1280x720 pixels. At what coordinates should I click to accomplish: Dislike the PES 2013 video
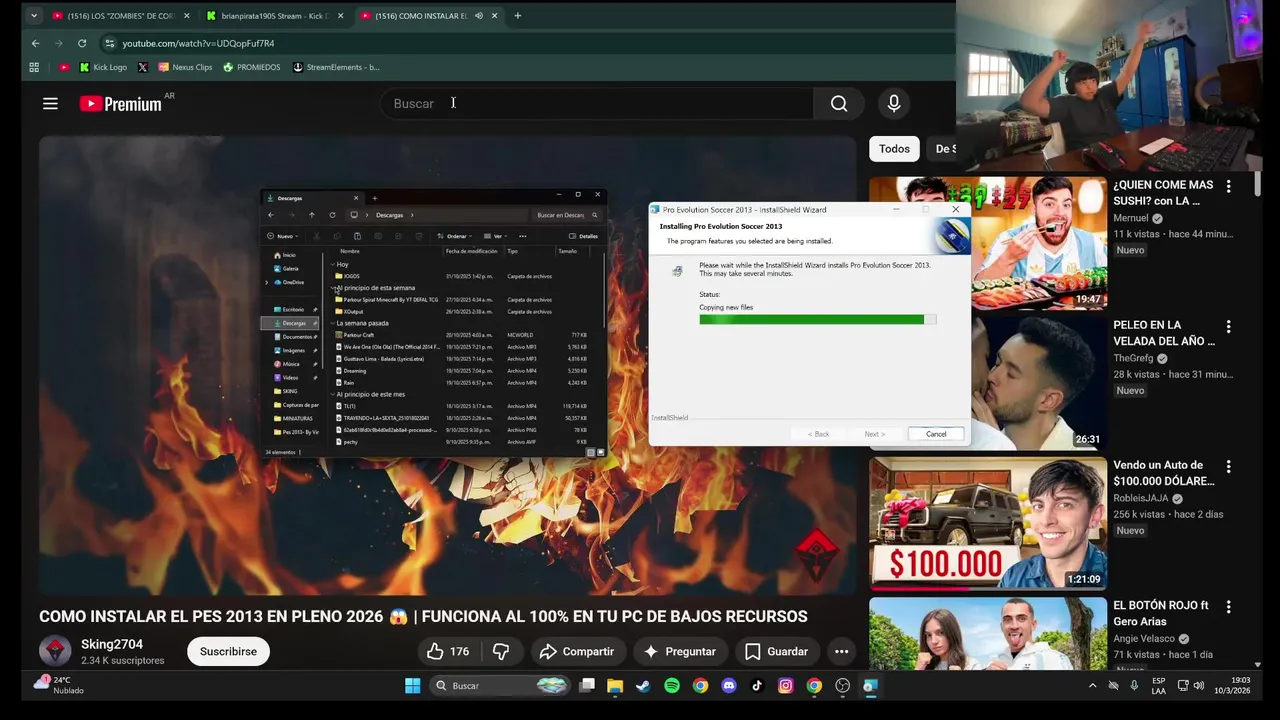501,651
